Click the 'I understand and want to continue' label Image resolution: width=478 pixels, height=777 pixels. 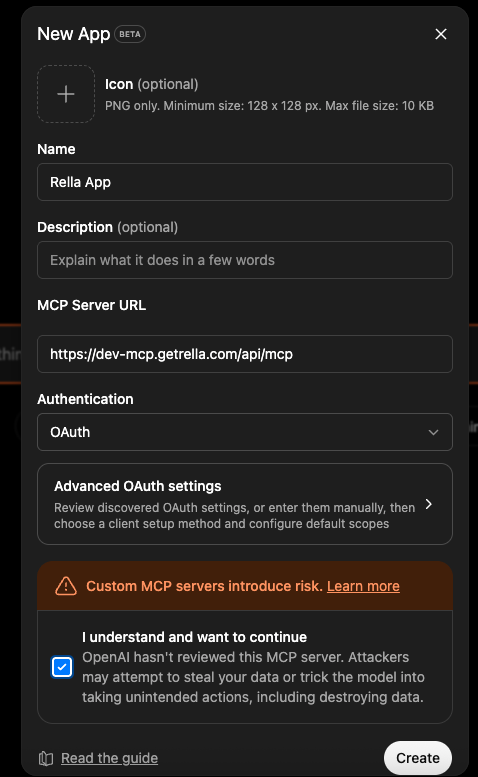pyautogui.click(x=194, y=637)
